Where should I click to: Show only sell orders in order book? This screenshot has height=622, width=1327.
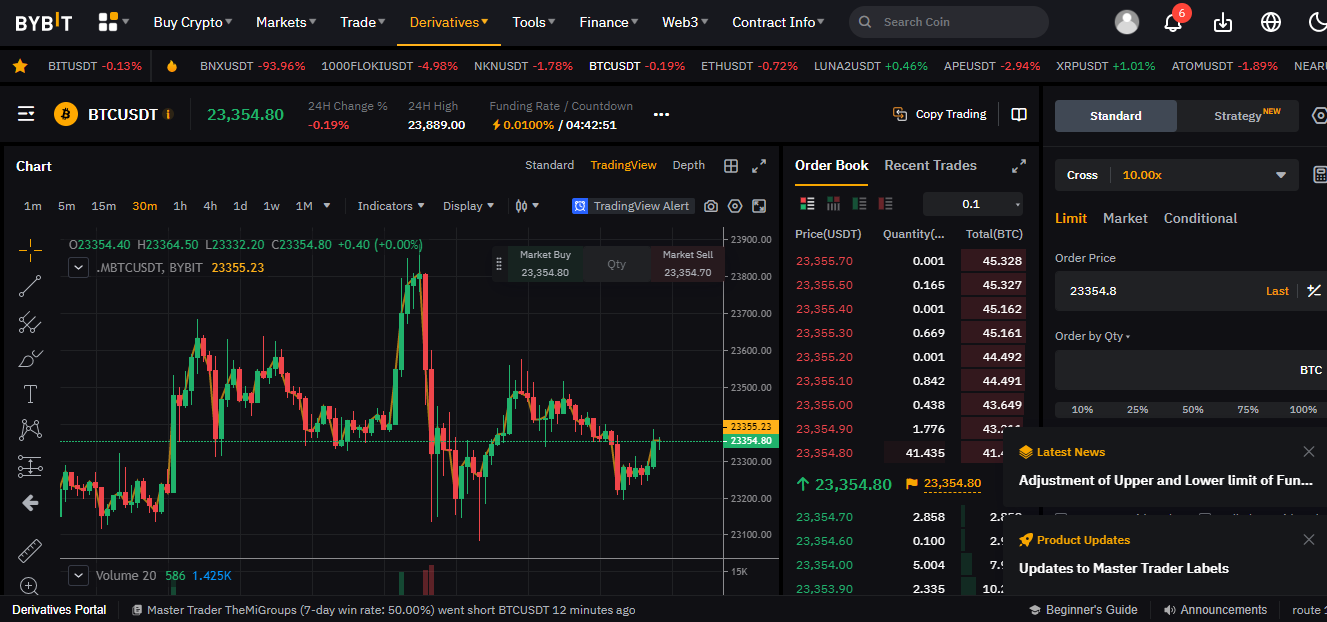(x=885, y=204)
